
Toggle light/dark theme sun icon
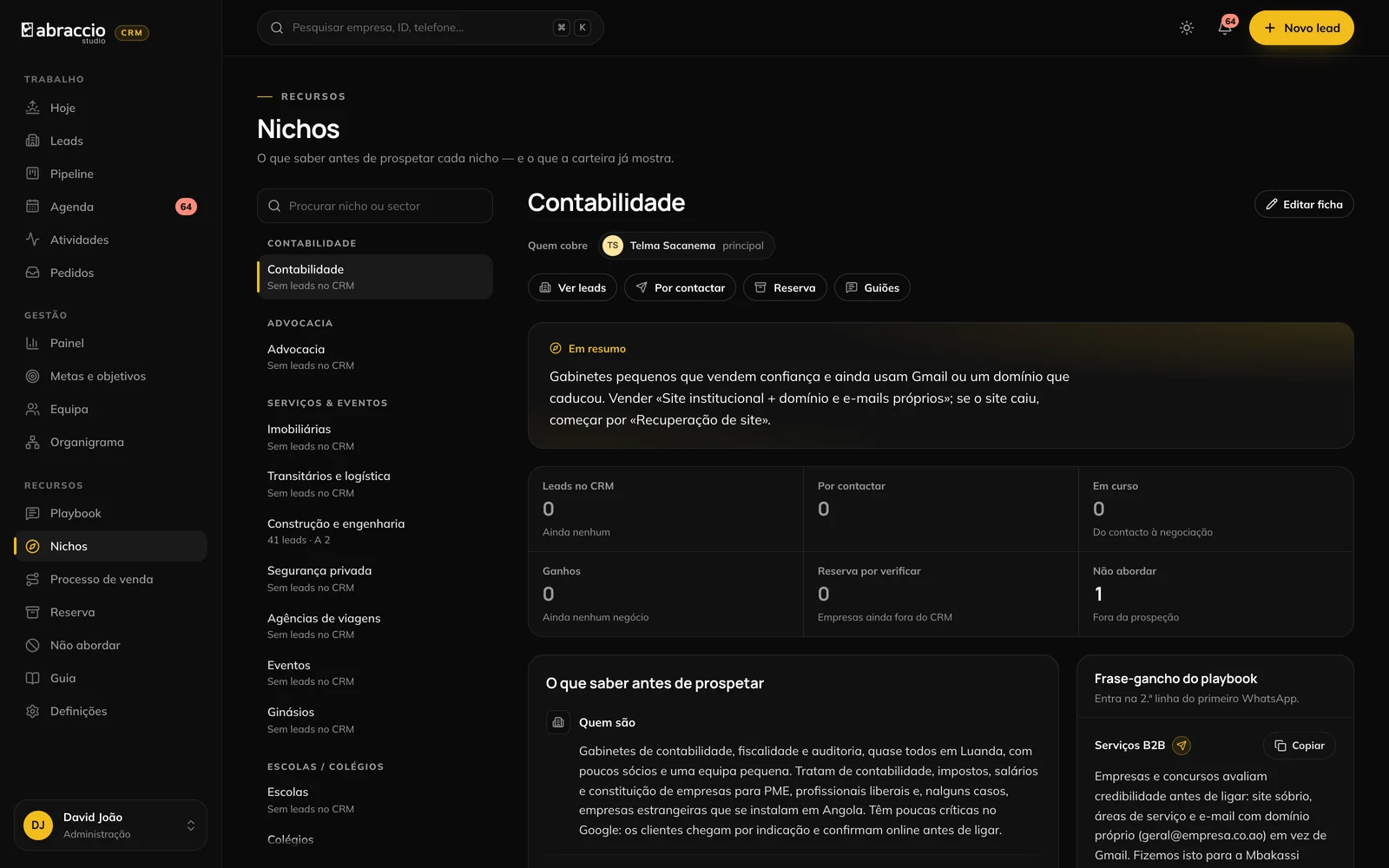tap(1187, 28)
